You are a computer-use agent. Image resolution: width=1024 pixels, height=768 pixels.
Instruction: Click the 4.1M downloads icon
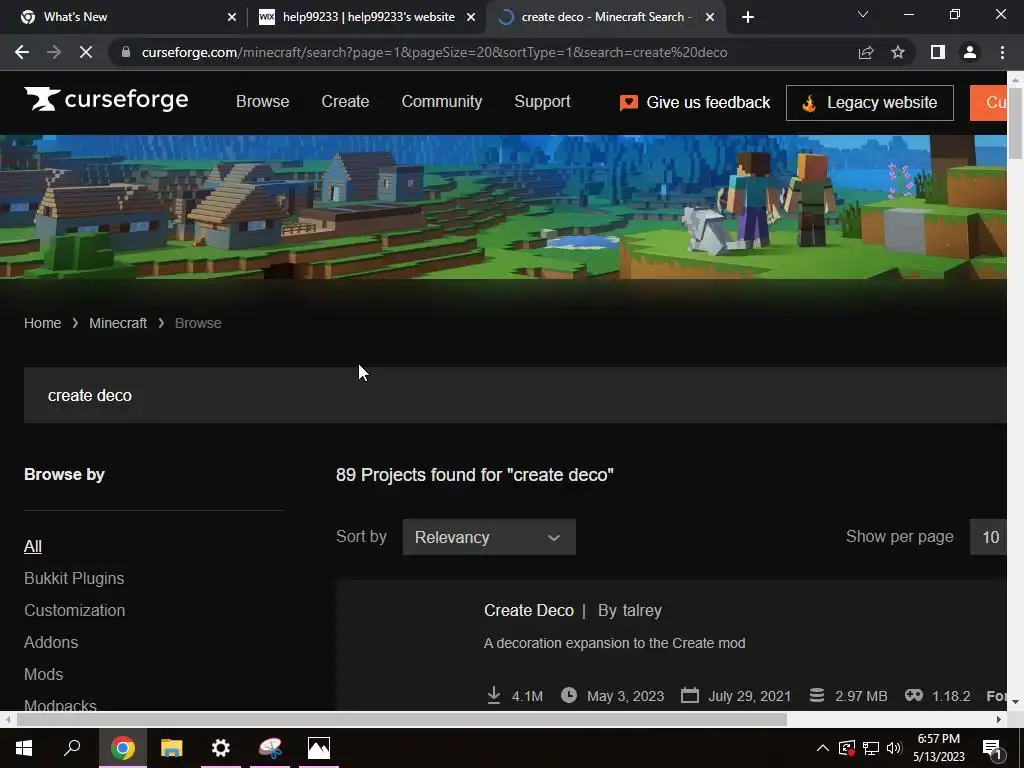click(x=494, y=696)
